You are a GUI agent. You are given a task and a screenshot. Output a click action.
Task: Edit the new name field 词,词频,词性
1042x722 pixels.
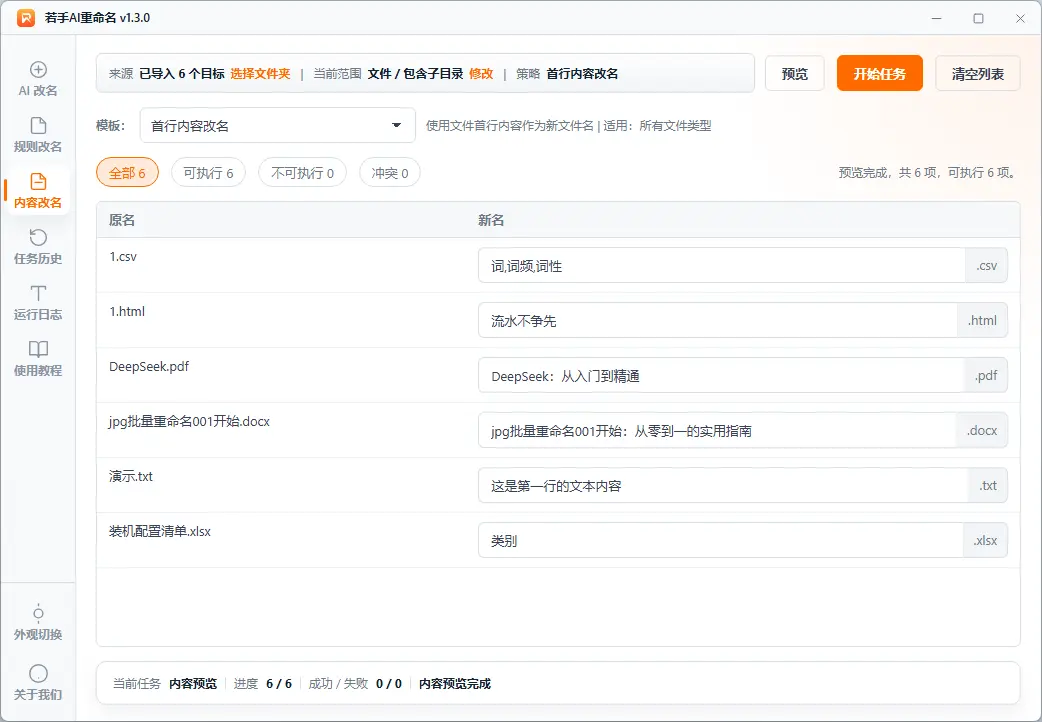tap(722, 266)
